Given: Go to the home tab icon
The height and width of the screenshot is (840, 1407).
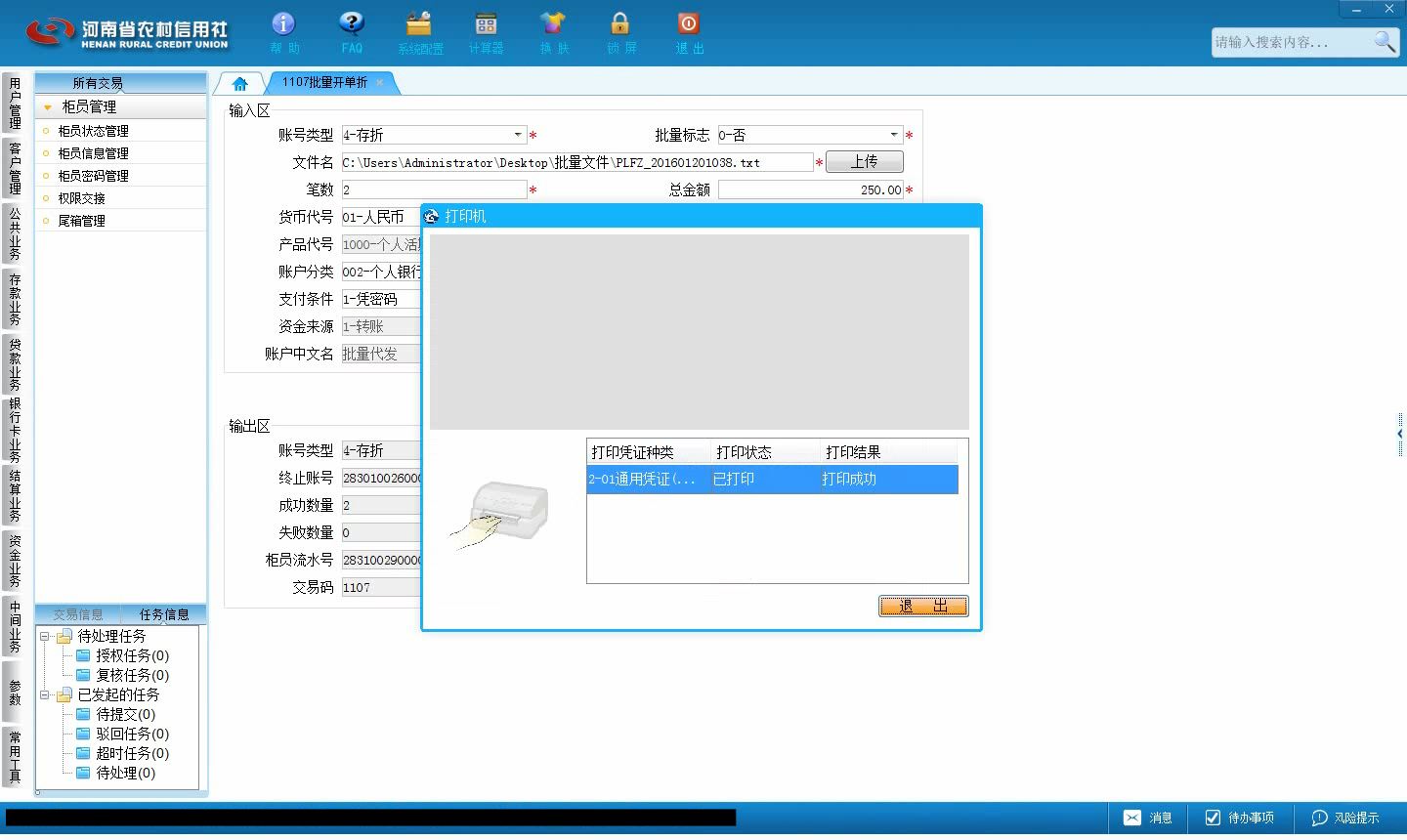Looking at the screenshot, I should tap(239, 83).
